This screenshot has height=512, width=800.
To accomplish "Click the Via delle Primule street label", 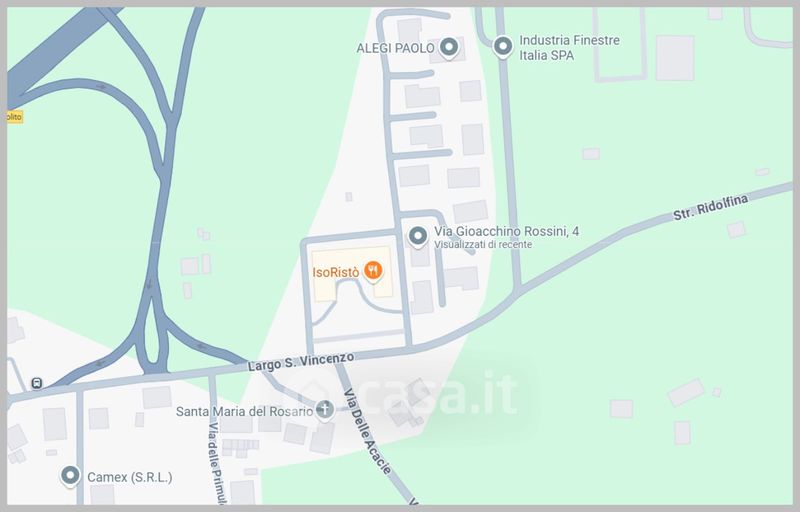I will pyautogui.click(x=214, y=463).
